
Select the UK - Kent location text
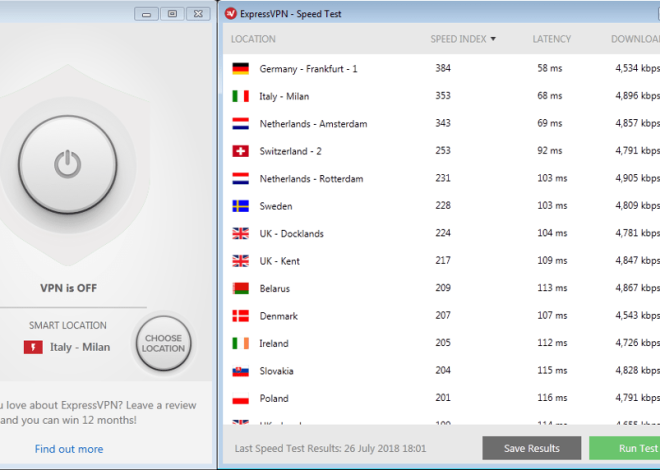[x=279, y=261]
